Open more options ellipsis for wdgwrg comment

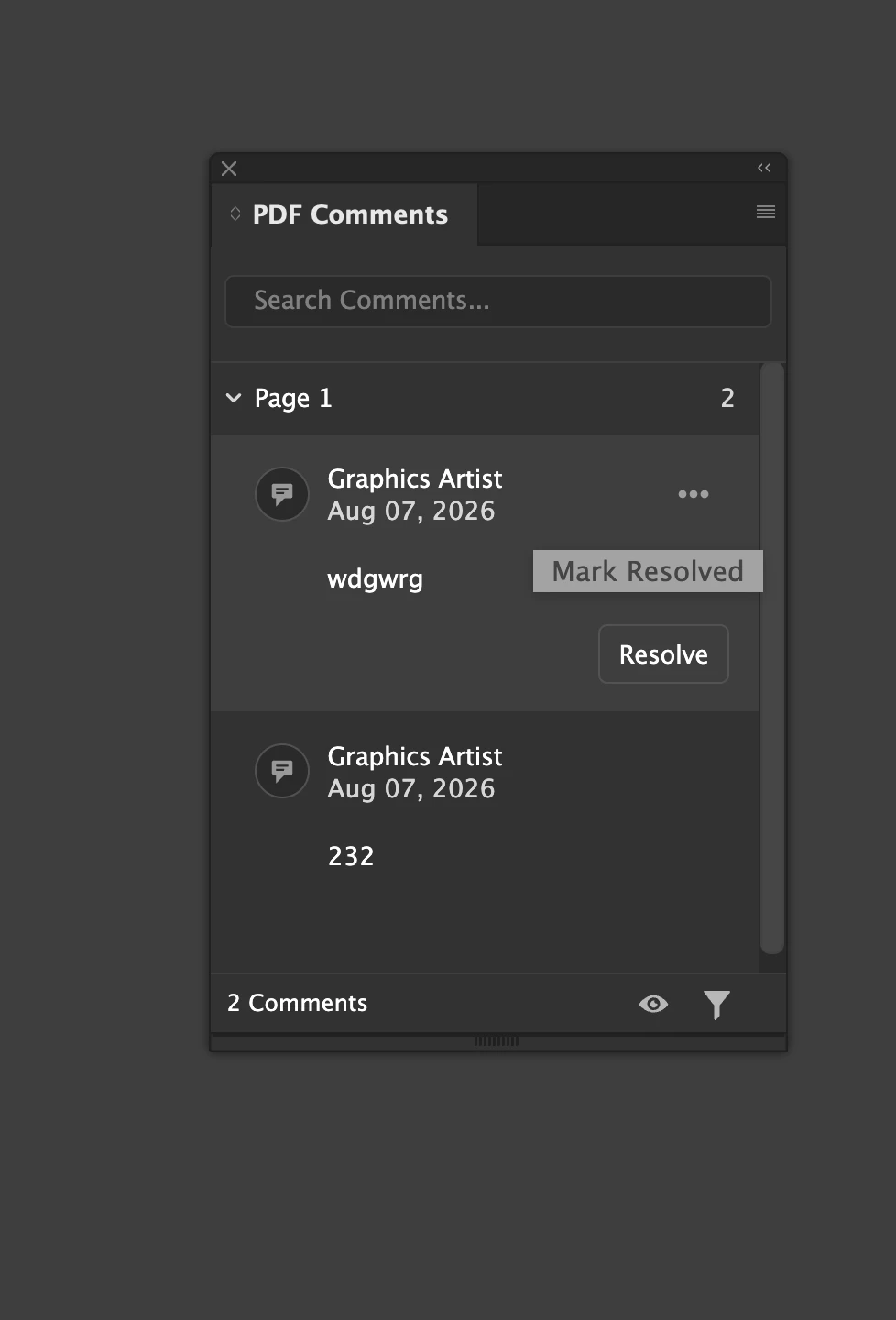(x=694, y=494)
